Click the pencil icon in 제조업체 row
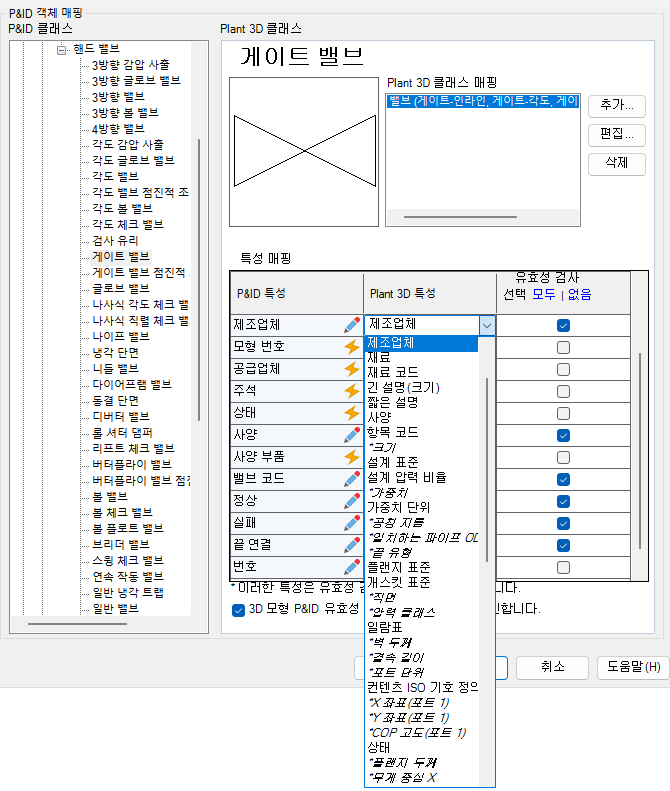The height and width of the screenshot is (791, 670). [x=352, y=325]
